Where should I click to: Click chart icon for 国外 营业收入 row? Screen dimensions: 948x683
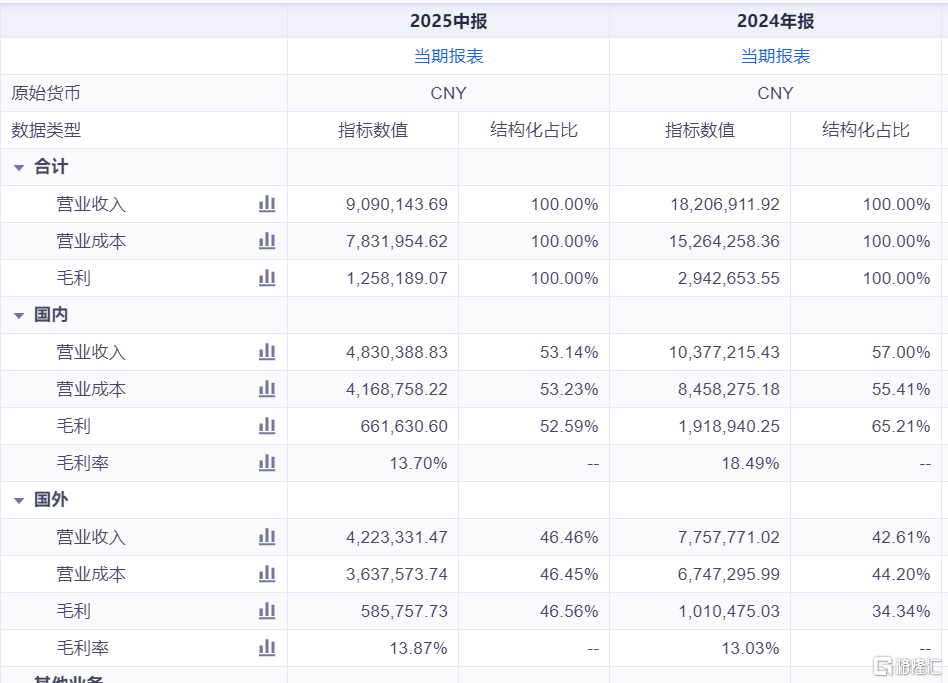267,537
